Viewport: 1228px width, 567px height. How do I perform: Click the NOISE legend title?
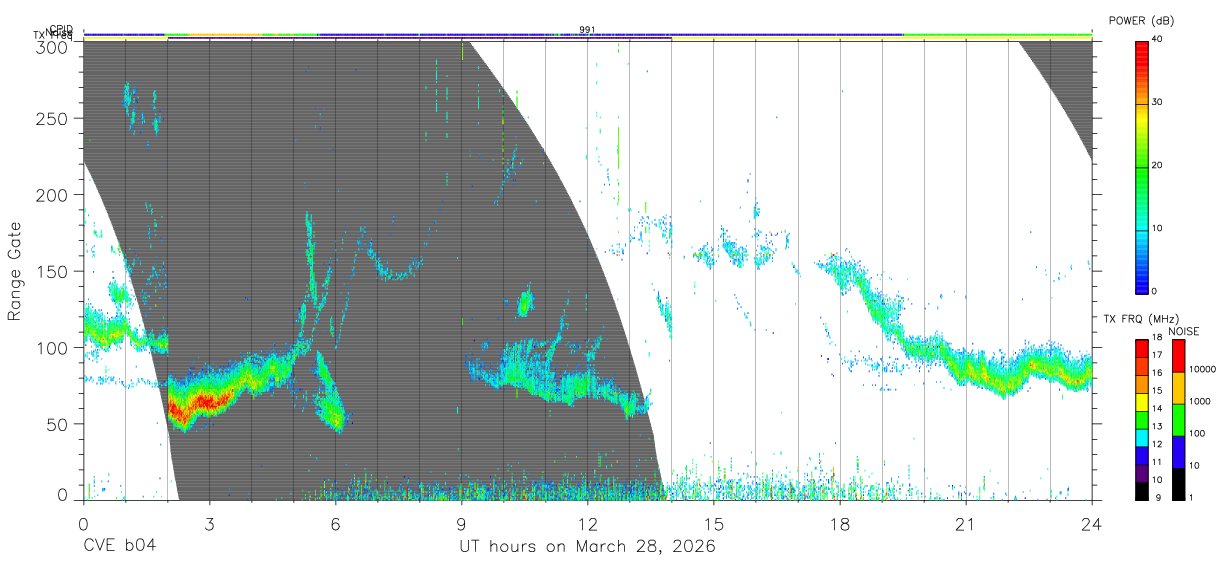(1184, 331)
